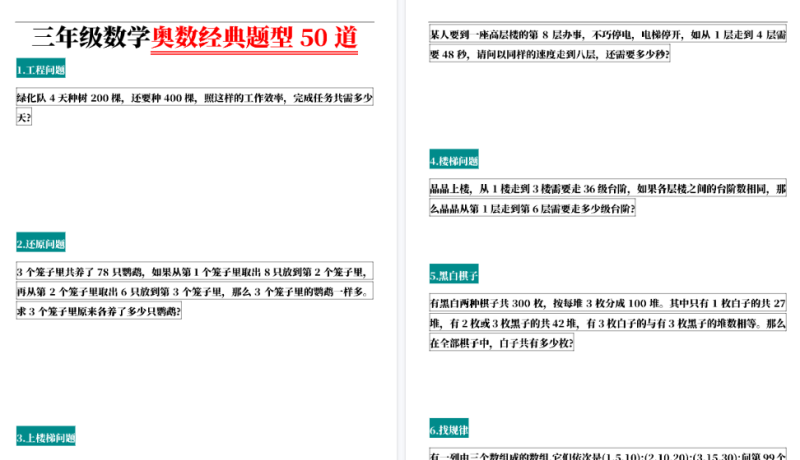The height and width of the screenshot is (460, 800).
Task: Click the line starting 堆,有 2 枚或 3 枚黑子的共 42 堆
Action: [608, 323]
